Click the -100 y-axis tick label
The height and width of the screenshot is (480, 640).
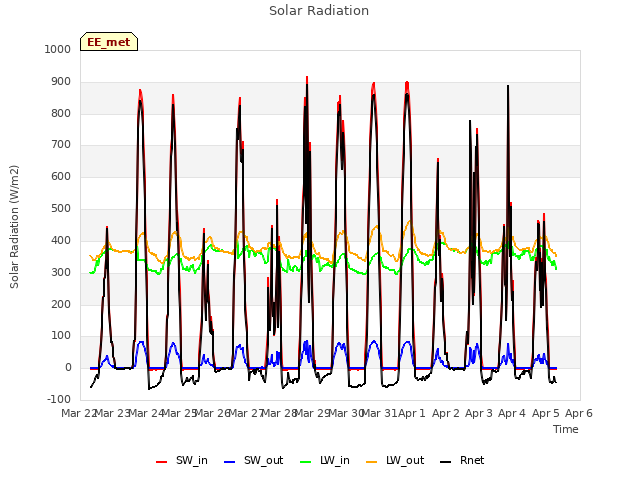59,399
